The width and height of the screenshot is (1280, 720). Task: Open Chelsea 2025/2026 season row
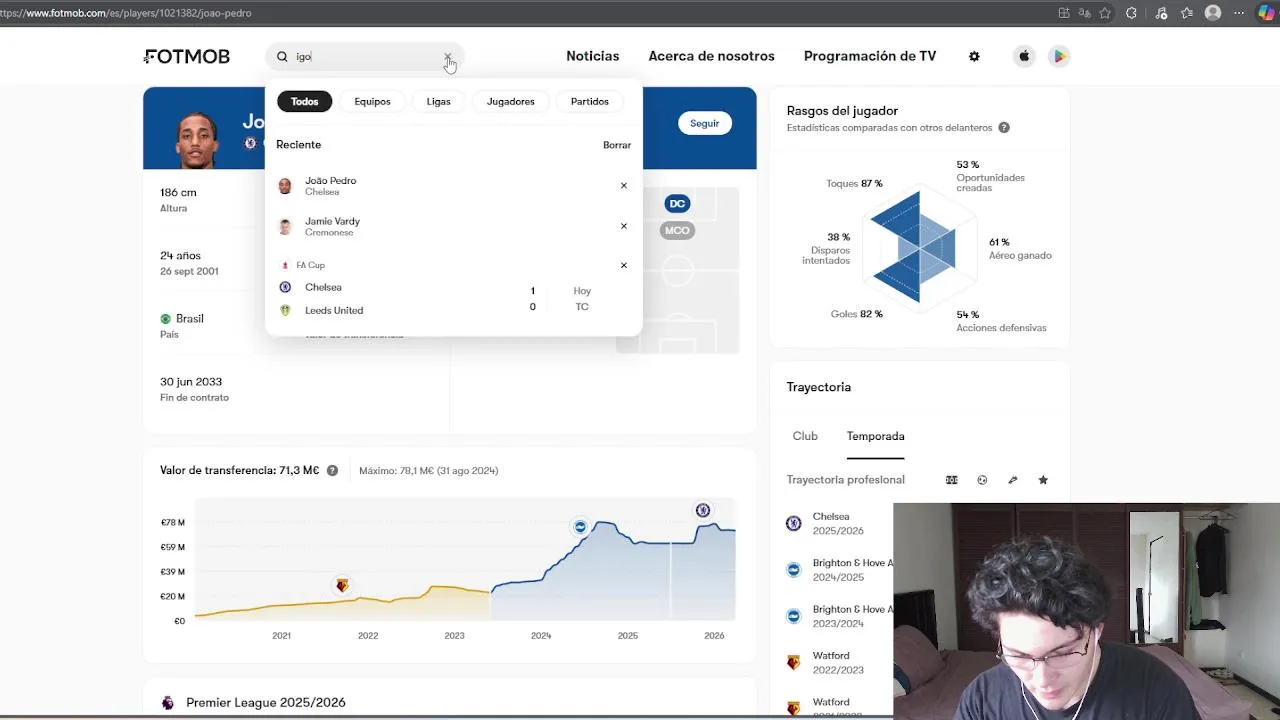click(x=839, y=524)
